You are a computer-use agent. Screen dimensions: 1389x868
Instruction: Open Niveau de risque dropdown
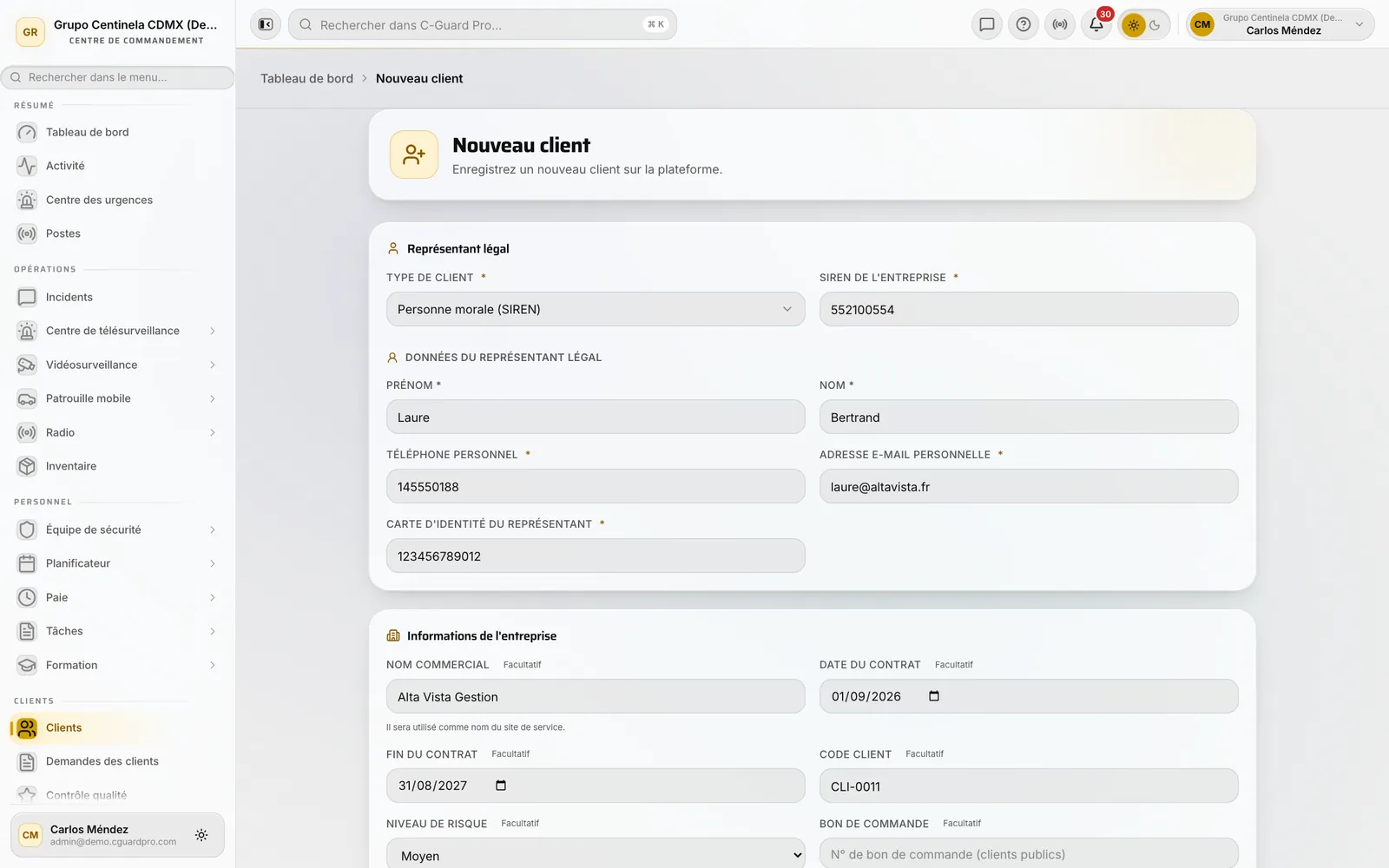596,855
